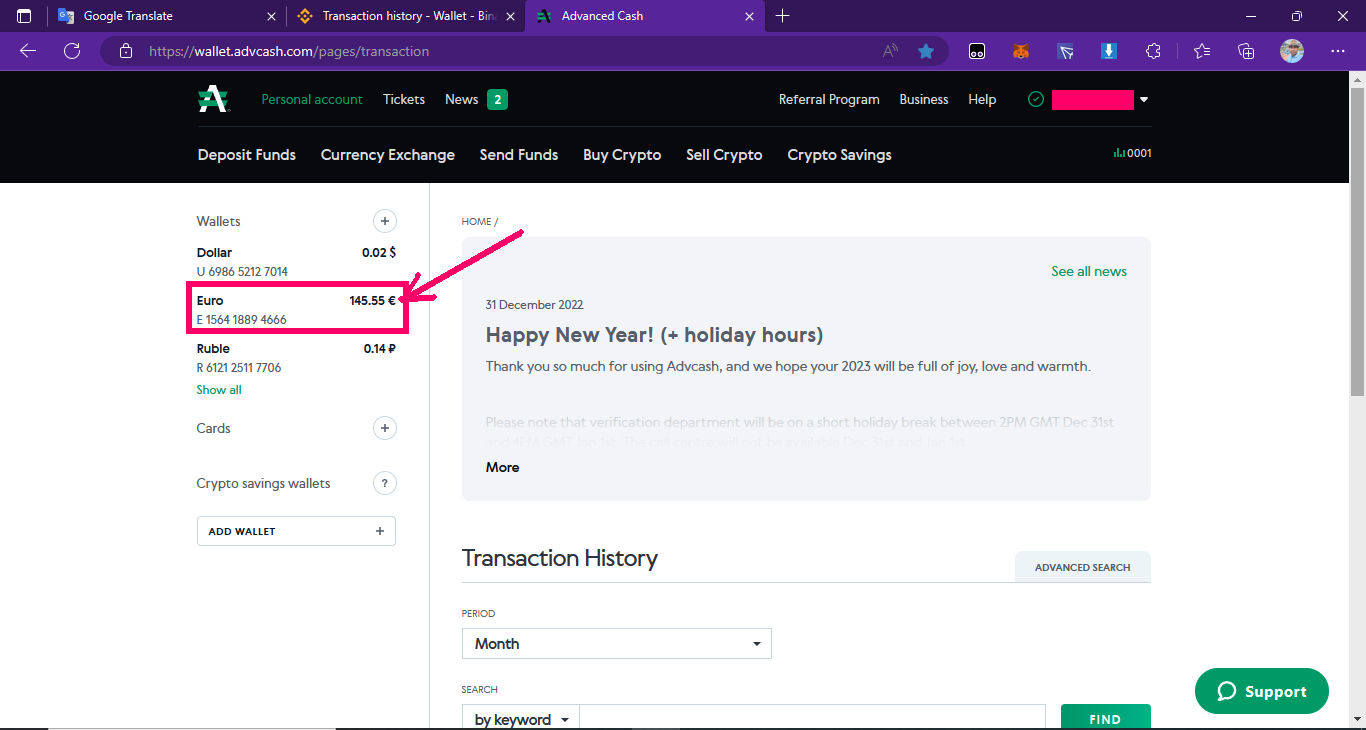This screenshot has width=1366, height=730.
Task: Click the Dollar wallet number U 6986 5212 7014
Action: coord(242,272)
